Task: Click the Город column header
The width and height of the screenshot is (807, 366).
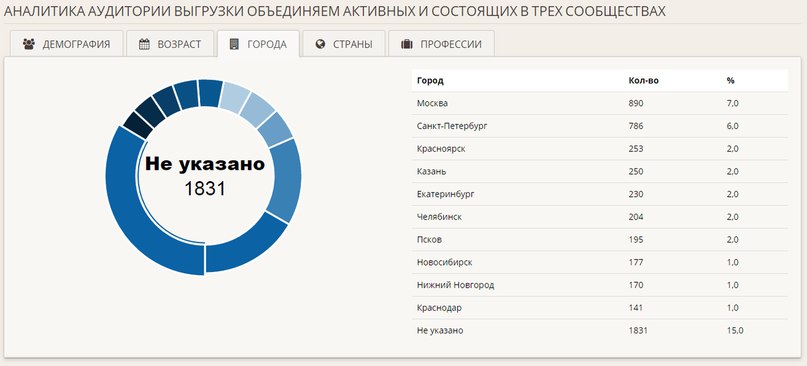Action: pyautogui.click(x=430, y=81)
